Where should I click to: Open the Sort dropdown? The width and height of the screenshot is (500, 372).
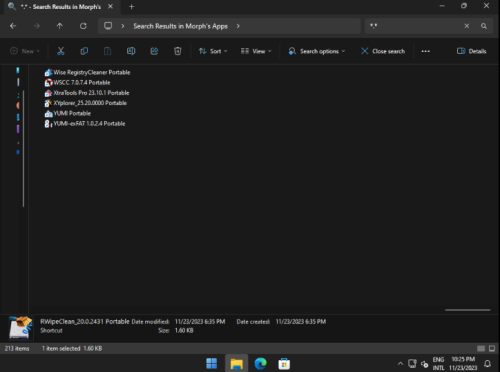[213, 51]
